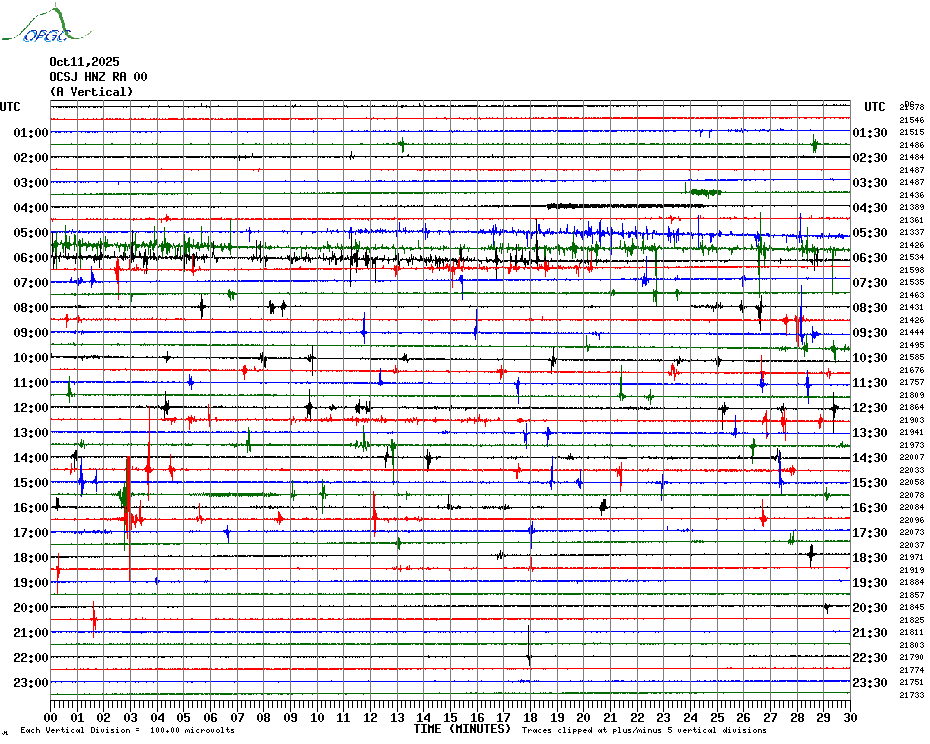The height and width of the screenshot is (744, 930).
Task: Click the 23:00 hour label on left axis
Action: (32, 683)
